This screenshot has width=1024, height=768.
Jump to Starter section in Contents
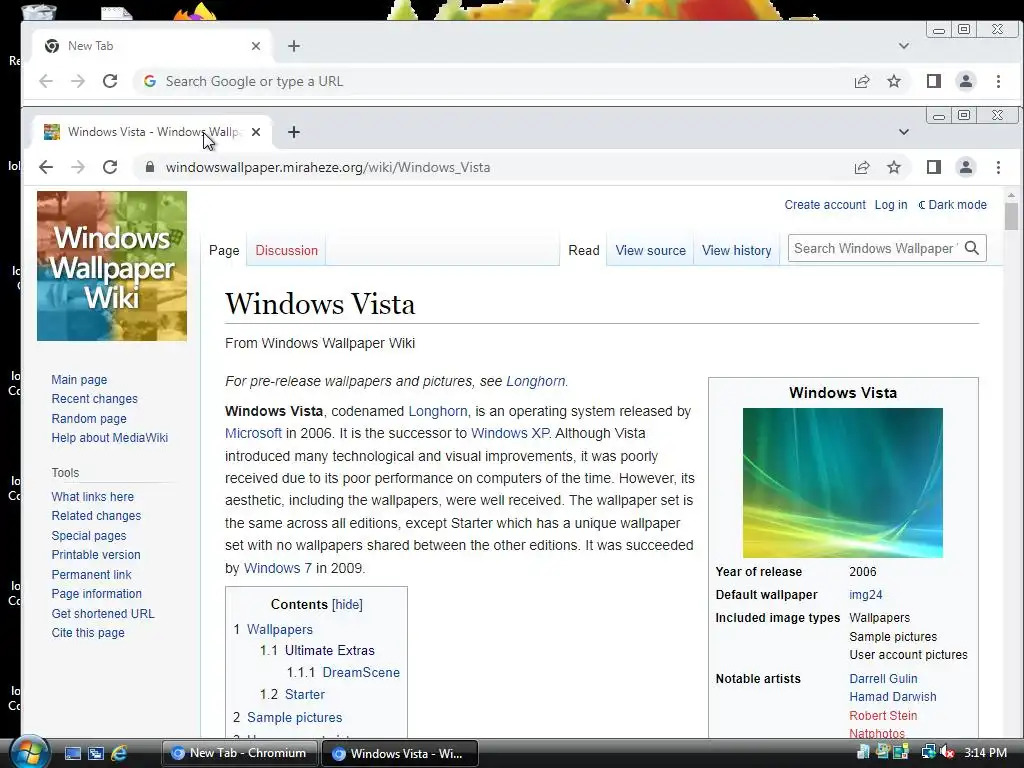[x=305, y=695]
